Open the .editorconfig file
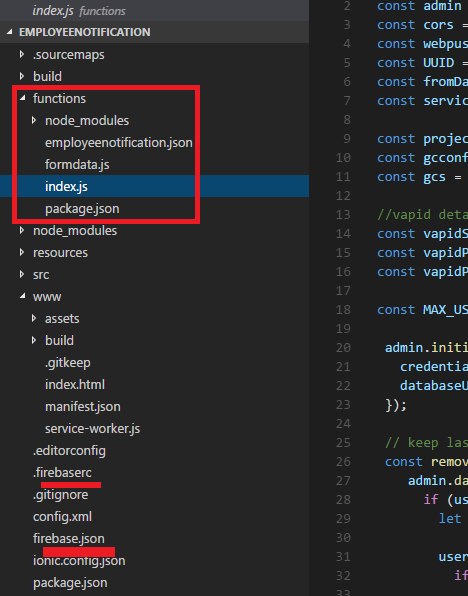 69,451
